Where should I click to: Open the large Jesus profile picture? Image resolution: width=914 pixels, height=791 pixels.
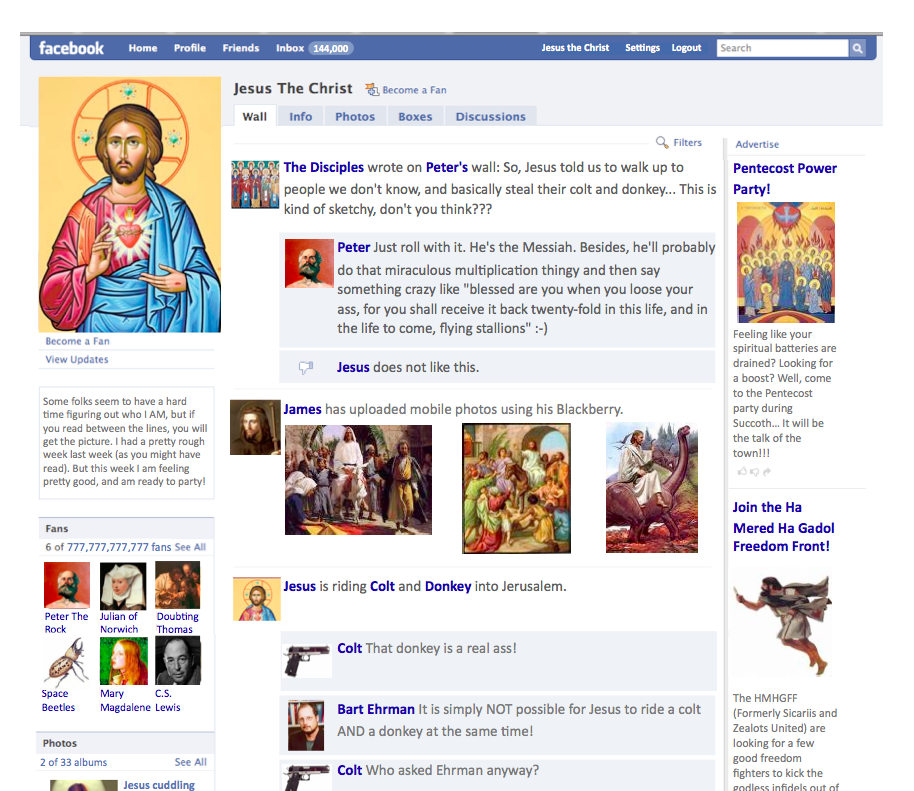click(130, 205)
